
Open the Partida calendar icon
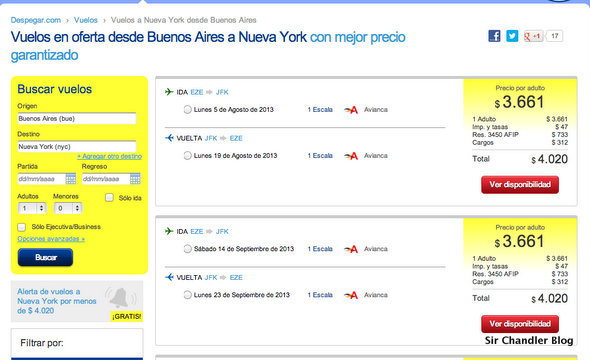click(x=71, y=179)
